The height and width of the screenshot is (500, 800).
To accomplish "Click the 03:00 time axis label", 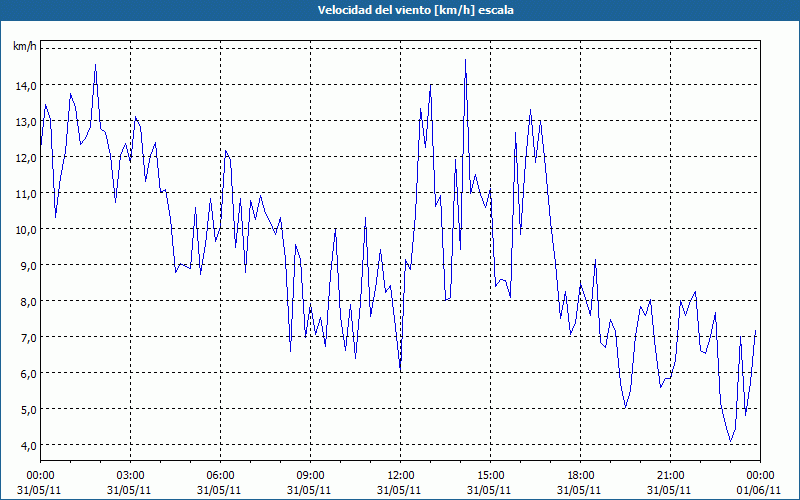I will [x=130, y=476].
